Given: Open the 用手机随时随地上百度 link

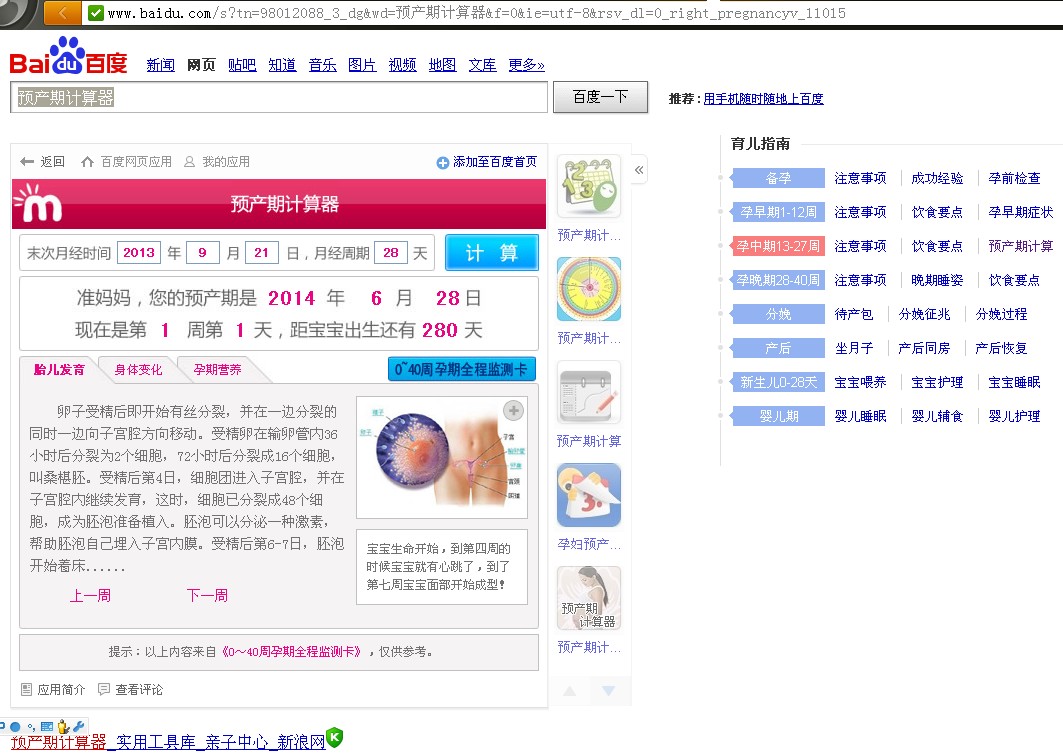Looking at the screenshot, I should (763, 98).
